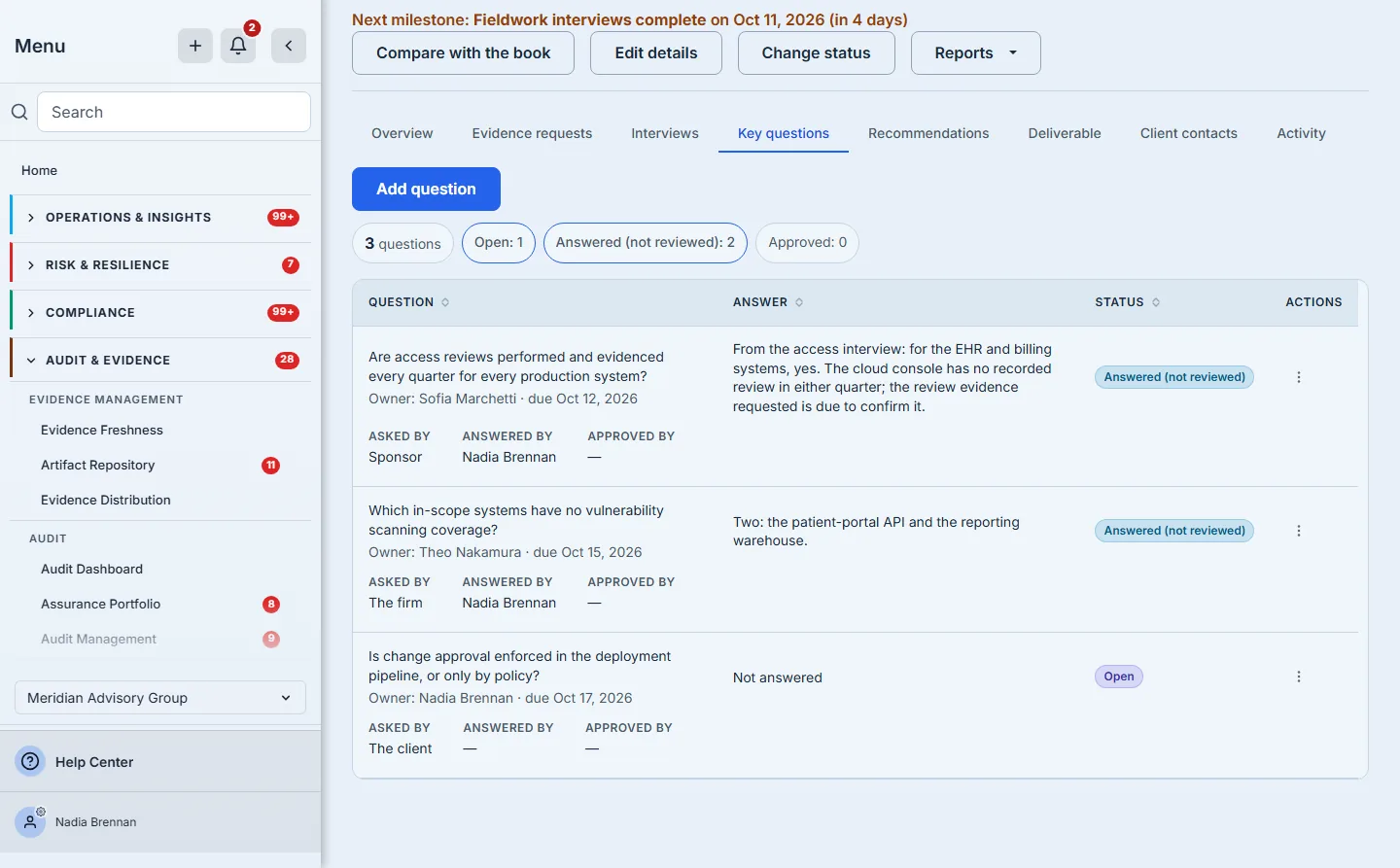
Task: Filter by Approved: 0 chip
Action: tap(807, 242)
